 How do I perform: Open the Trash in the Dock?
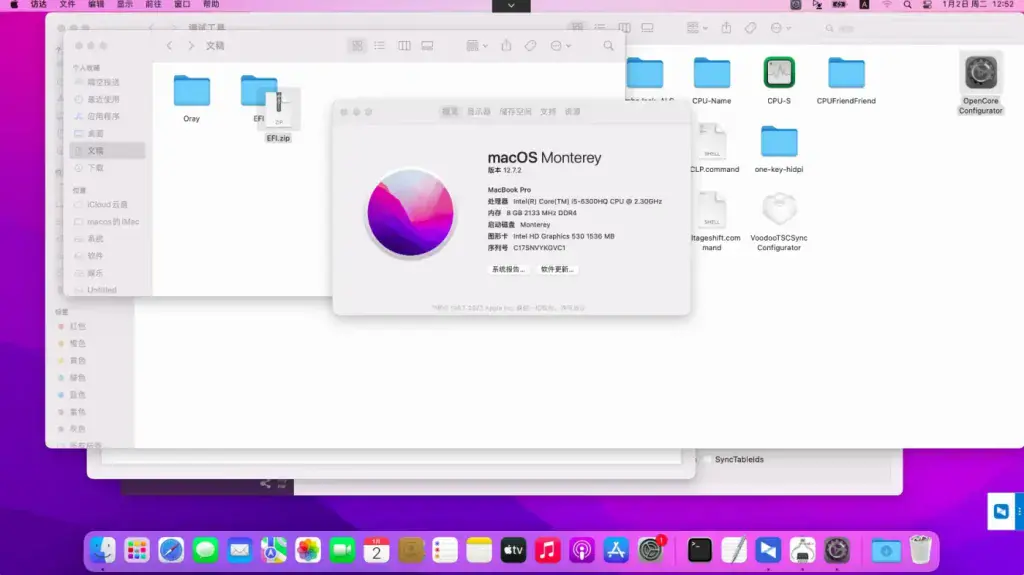click(x=920, y=550)
